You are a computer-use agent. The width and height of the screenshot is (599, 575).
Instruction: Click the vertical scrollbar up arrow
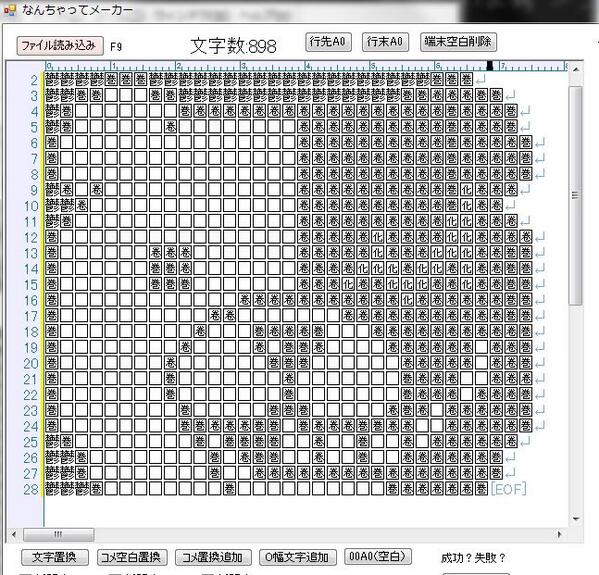[576, 70]
